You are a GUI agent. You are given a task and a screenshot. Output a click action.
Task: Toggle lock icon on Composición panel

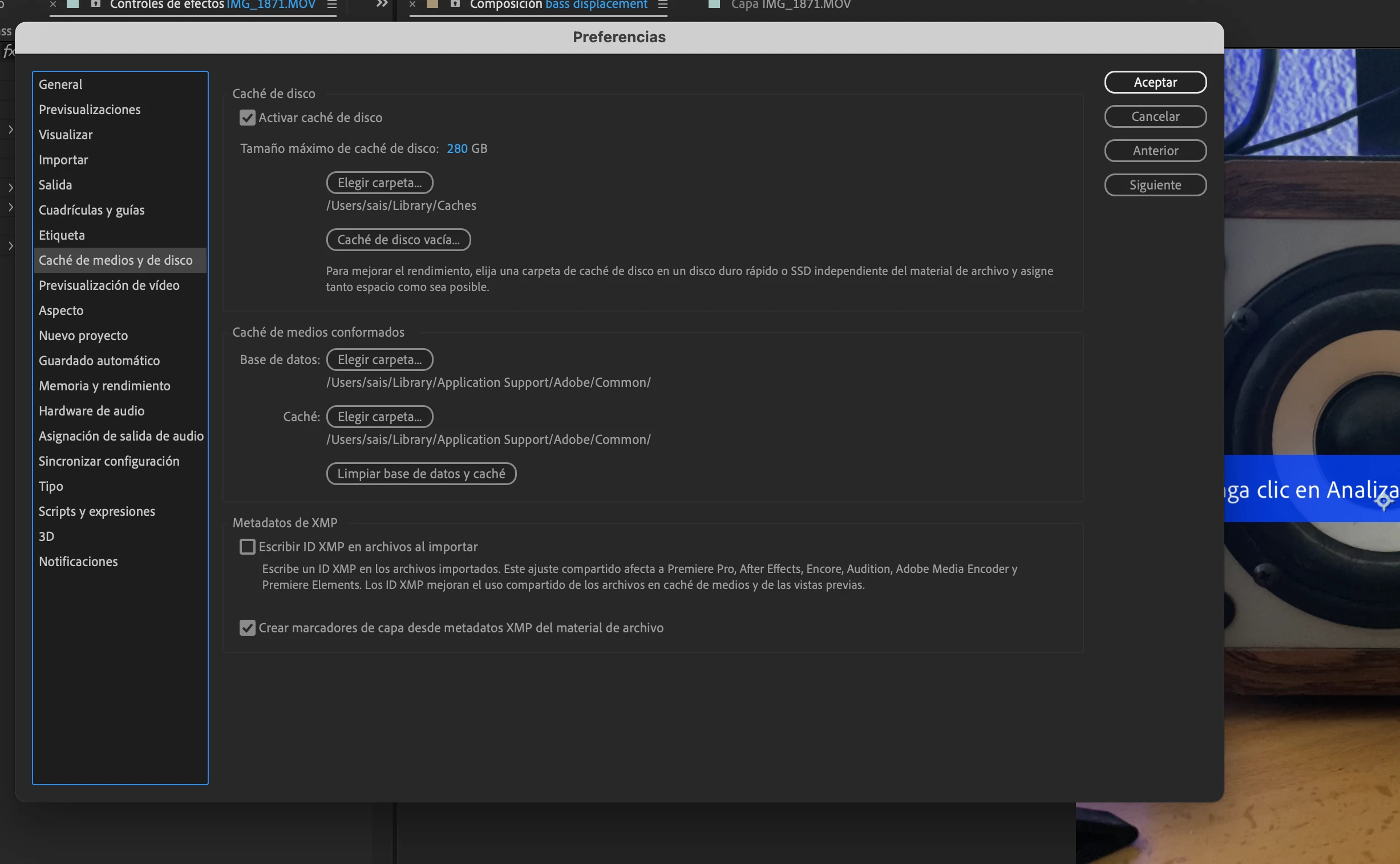[455, 4]
